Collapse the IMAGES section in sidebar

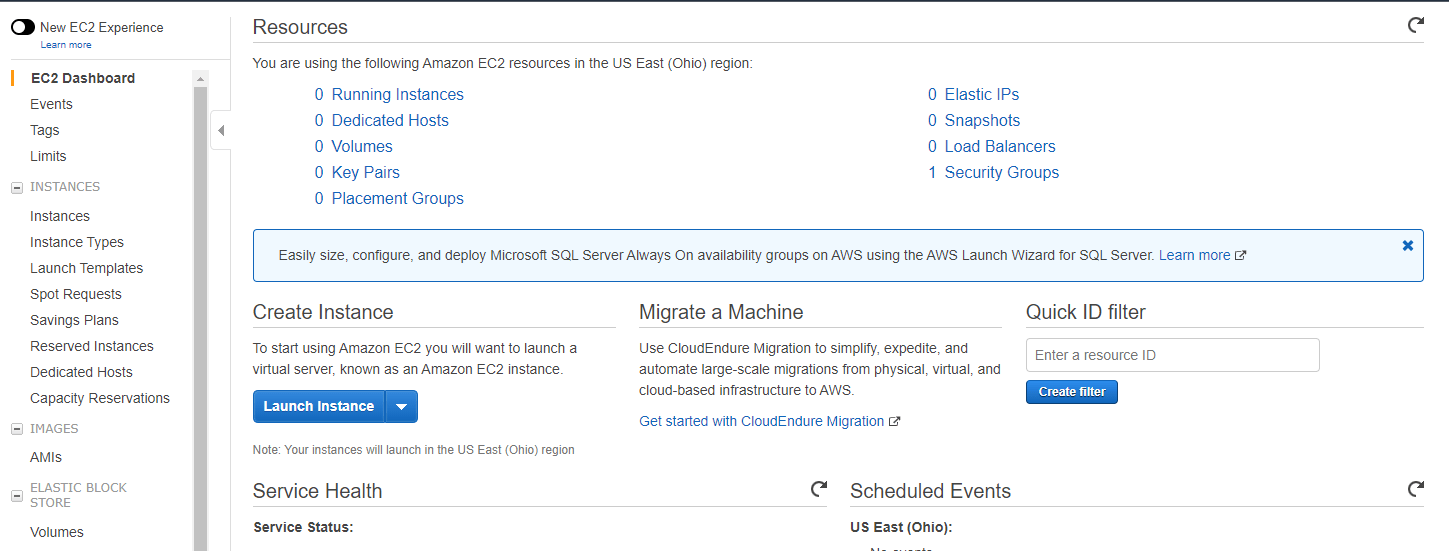pyautogui.click(x=17, y=429)
